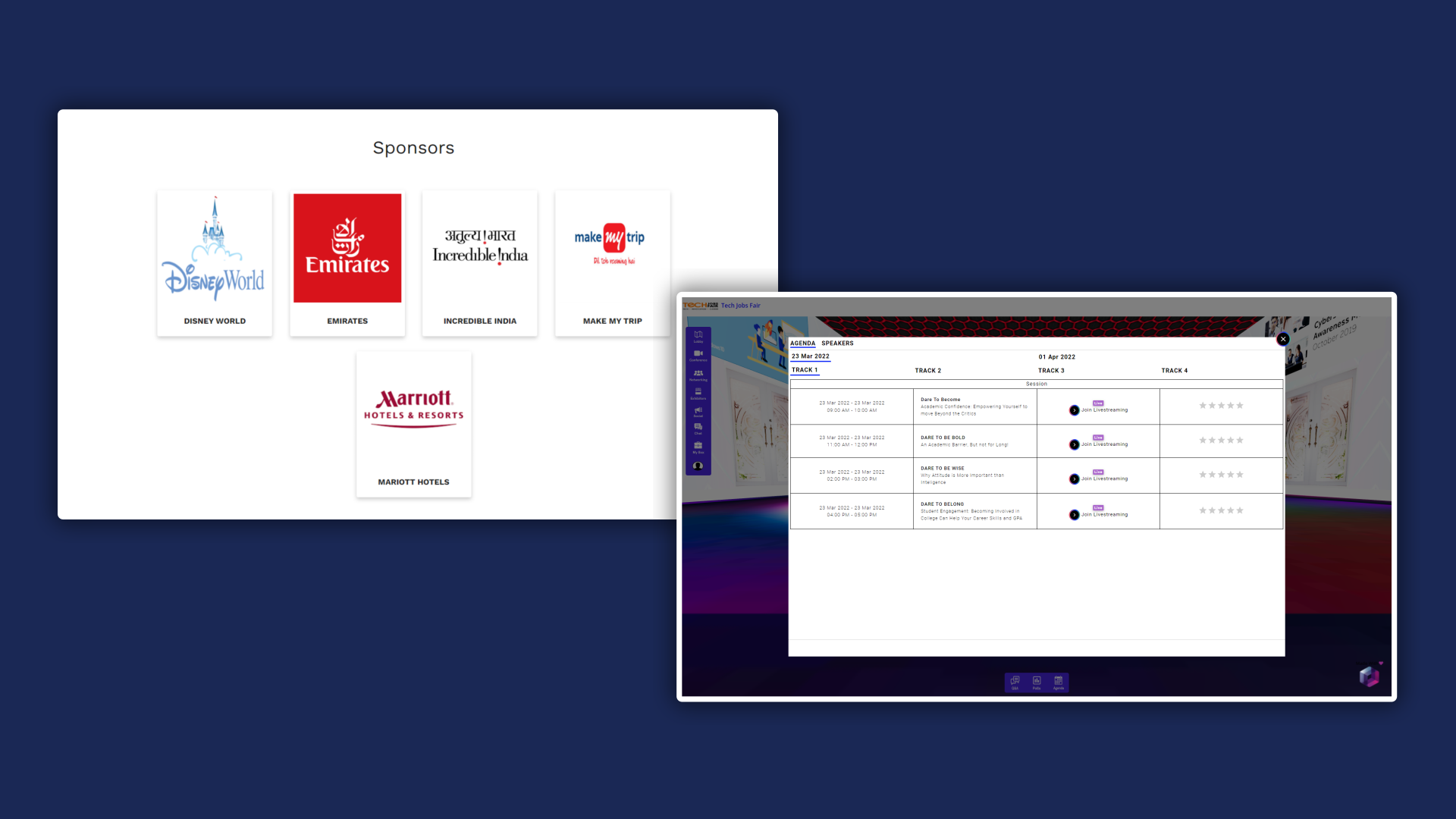This screenshot has width=1456, height=819.
Task: Click the EMIRATES caption text
Action: (347, 322)
